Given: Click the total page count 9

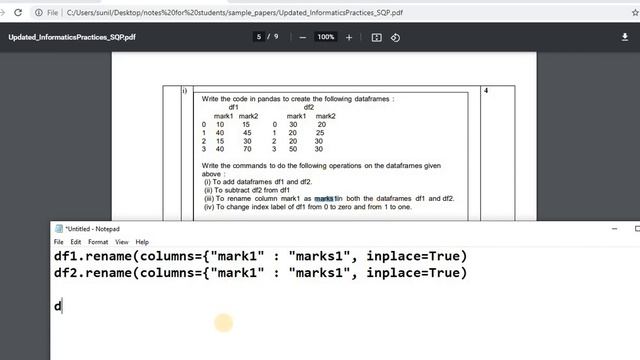Looking at the screenshot, I should (276, 37).
